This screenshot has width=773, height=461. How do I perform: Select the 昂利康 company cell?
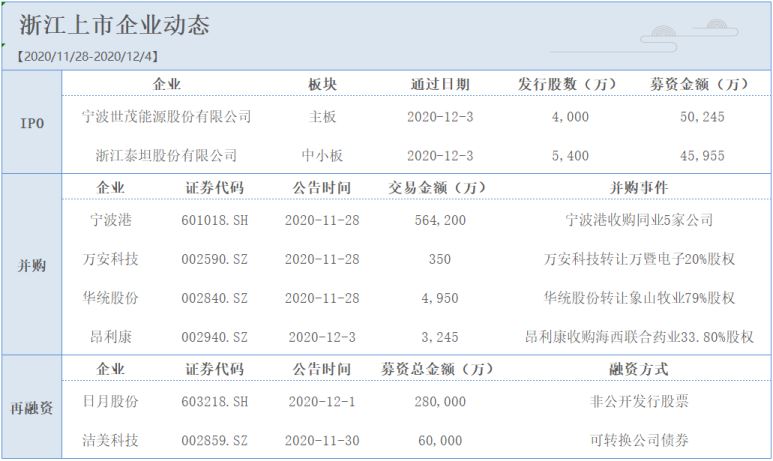(111, 337)
